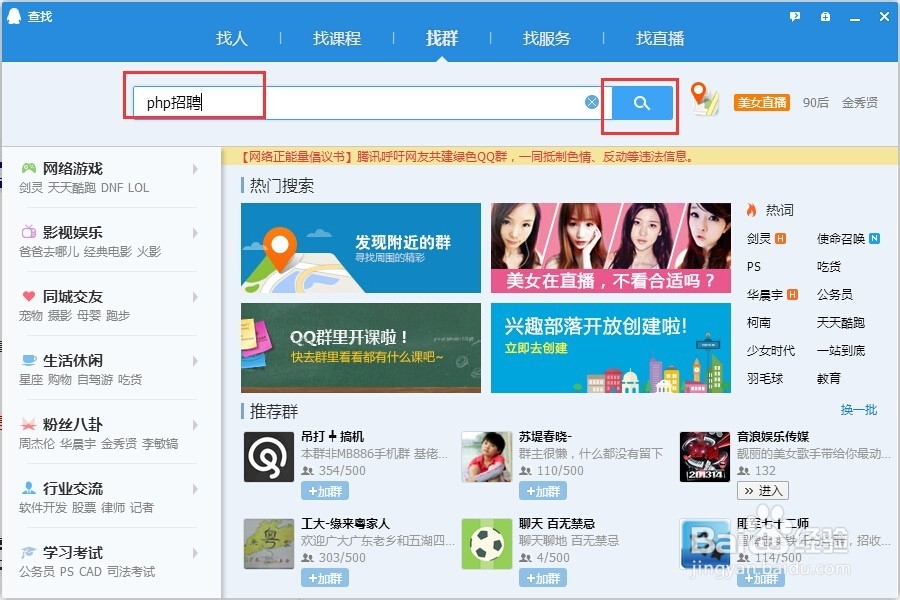This screenshot has height=600, width=900.
Task: Click hot word 羽毛球
Action: pos(765,378)
